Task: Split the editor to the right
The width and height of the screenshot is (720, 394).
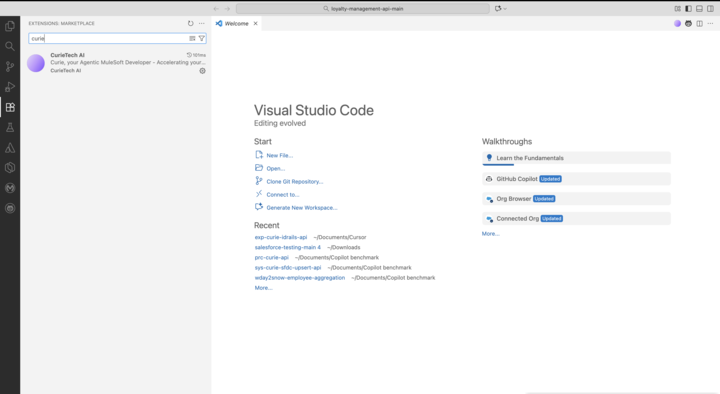Action: tap(699, 23)
